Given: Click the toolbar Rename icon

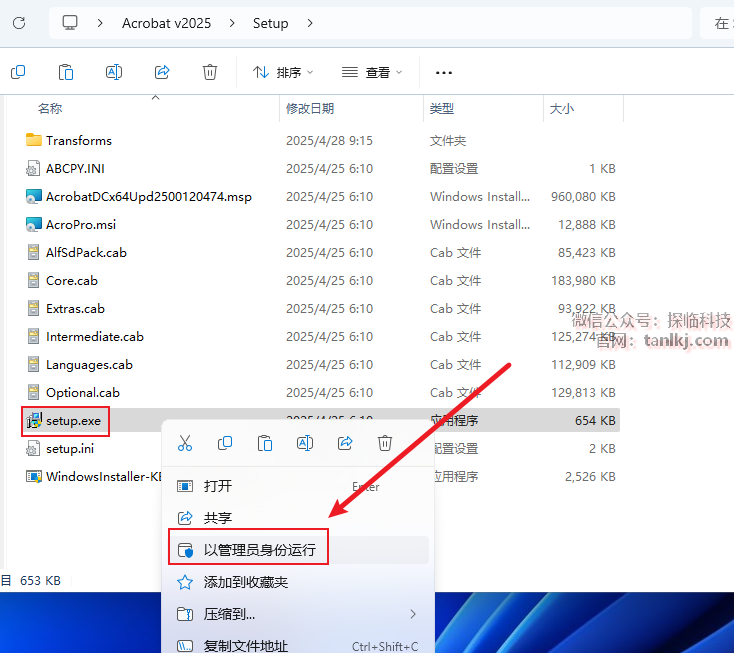Looking at the screenshot, I should point(114,72).
